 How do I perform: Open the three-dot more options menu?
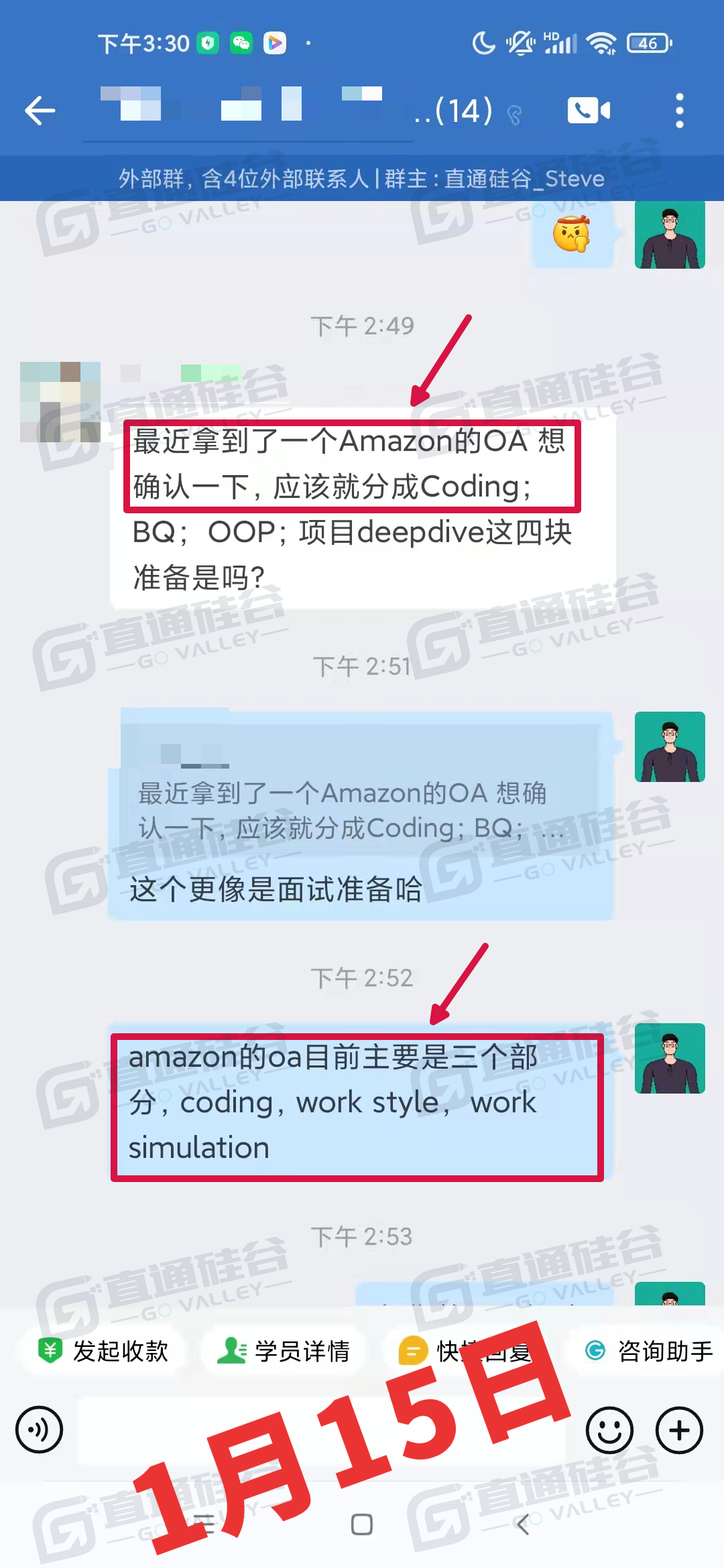click(680, 111)
